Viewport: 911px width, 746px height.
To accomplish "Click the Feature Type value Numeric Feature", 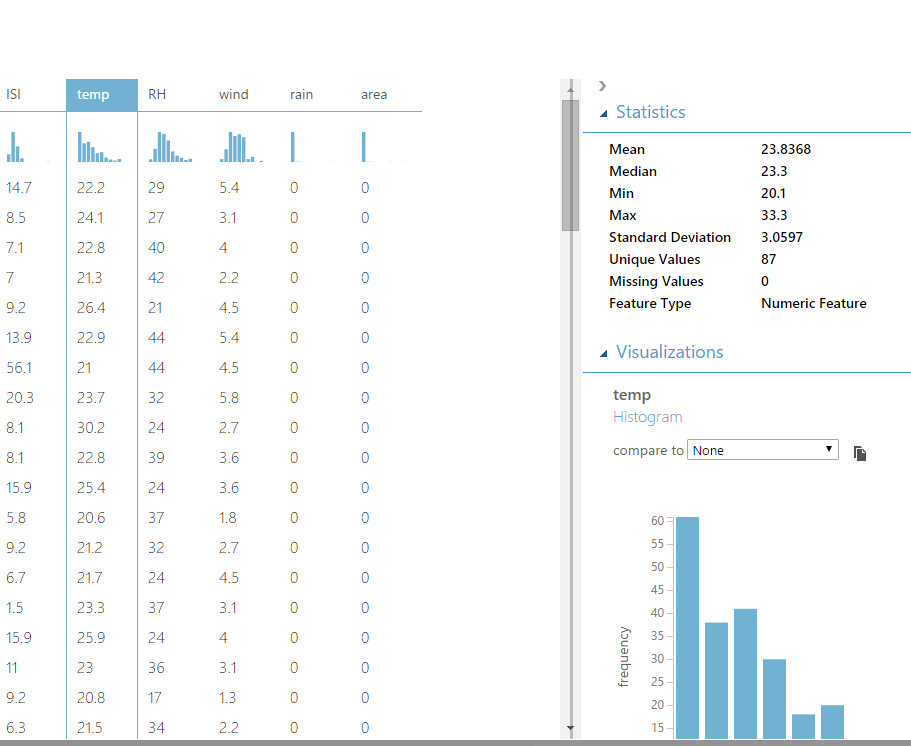I will [x=813, y=303].
